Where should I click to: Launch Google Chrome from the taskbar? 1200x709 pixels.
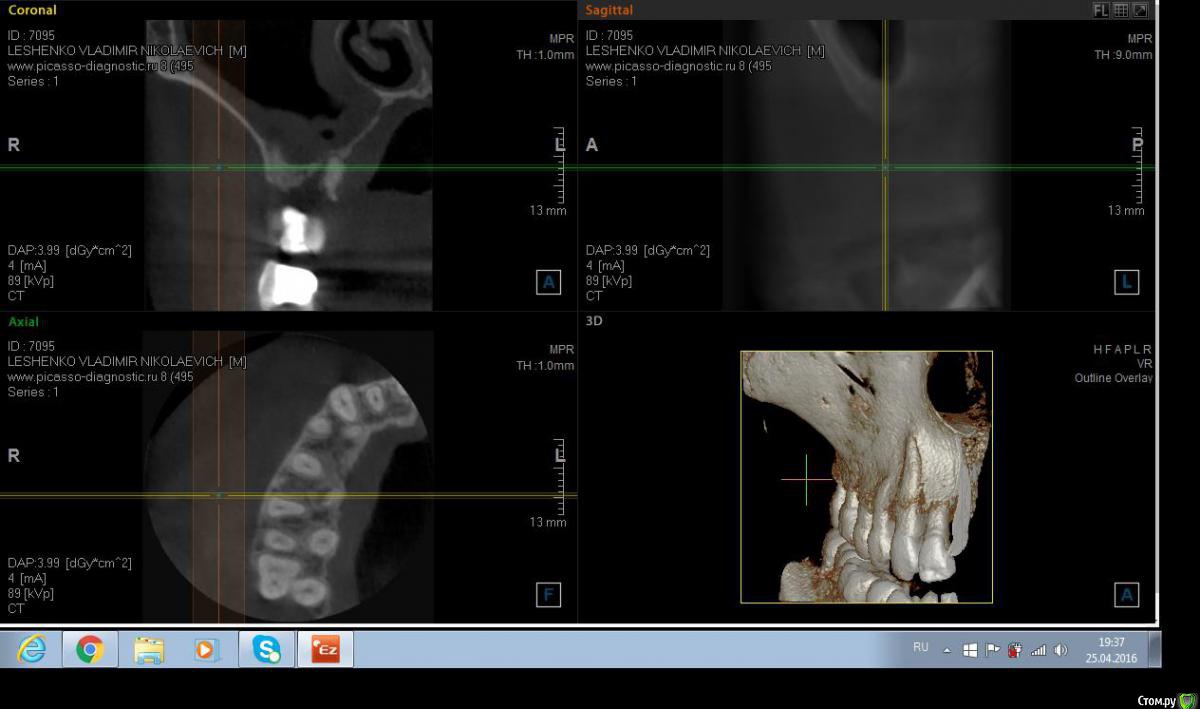point(90,650)
